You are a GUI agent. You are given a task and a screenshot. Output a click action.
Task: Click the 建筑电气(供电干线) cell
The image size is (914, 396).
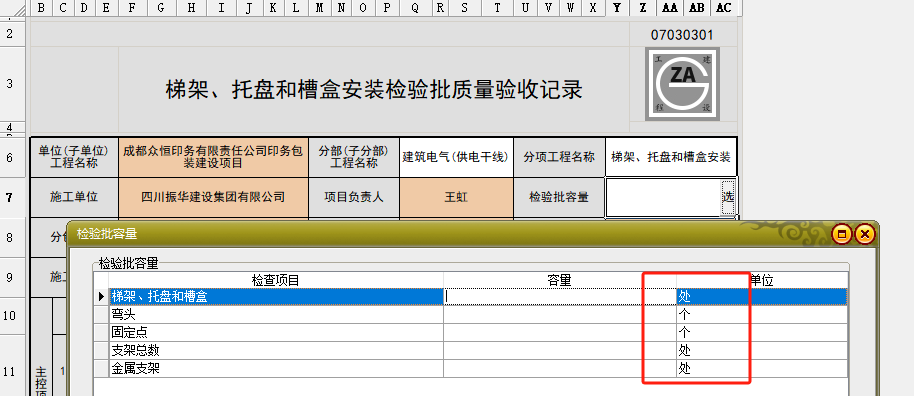pos(456,157)
